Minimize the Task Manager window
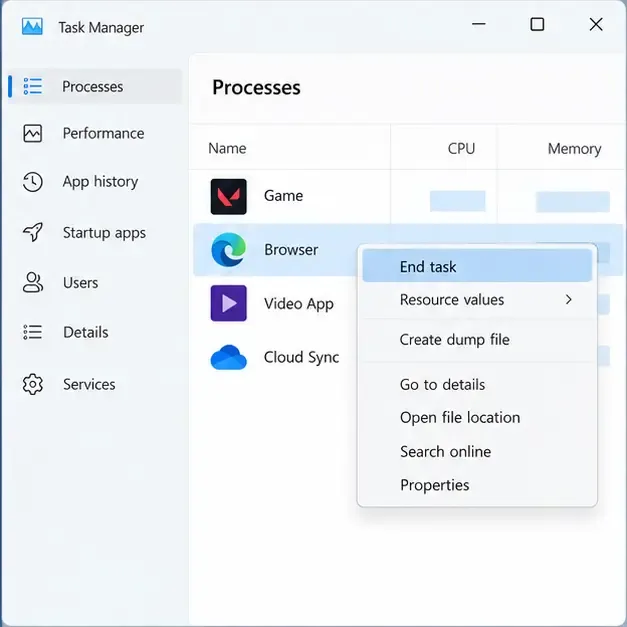This screenshot has height=627, width=627. [x=479, y=24]
